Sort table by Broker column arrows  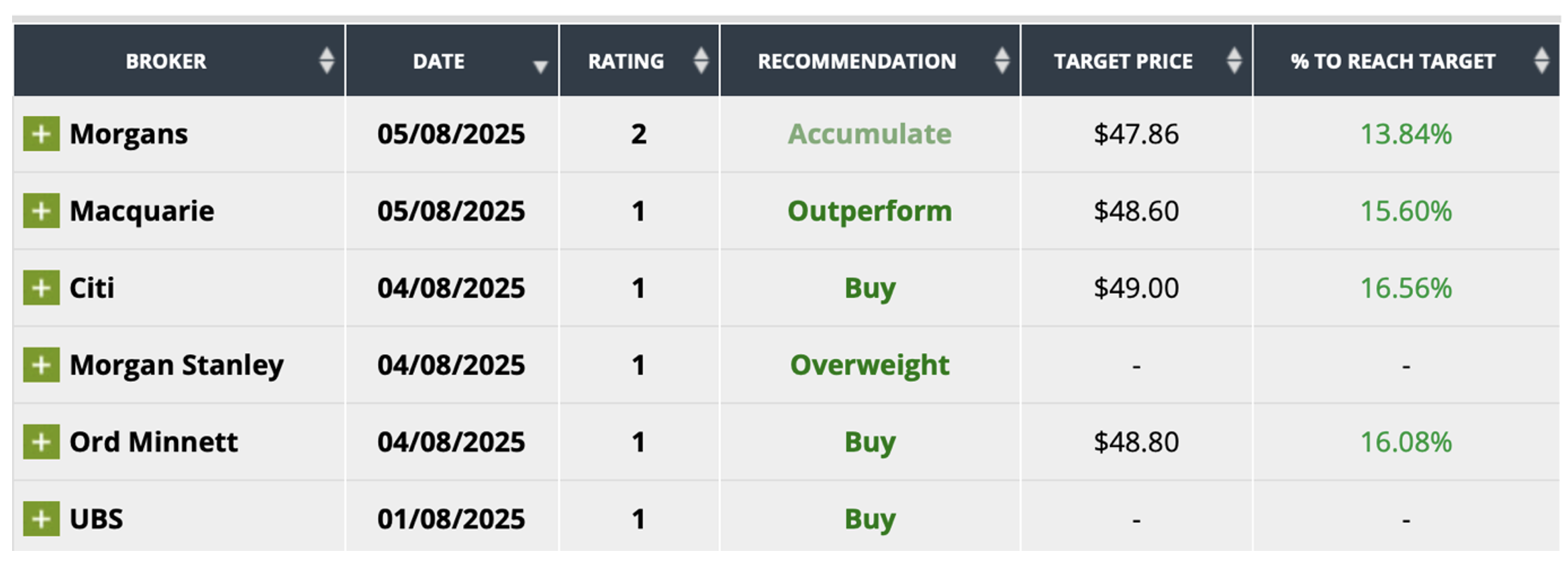click(x=327, y=60)
